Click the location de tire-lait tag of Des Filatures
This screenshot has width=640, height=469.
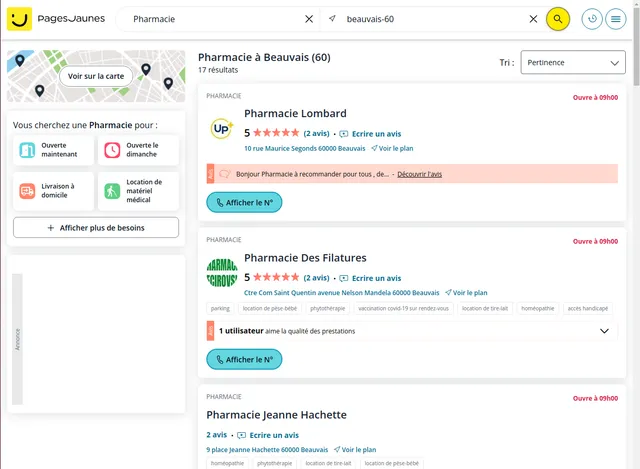pyautogui.click(x=485, y=309)
